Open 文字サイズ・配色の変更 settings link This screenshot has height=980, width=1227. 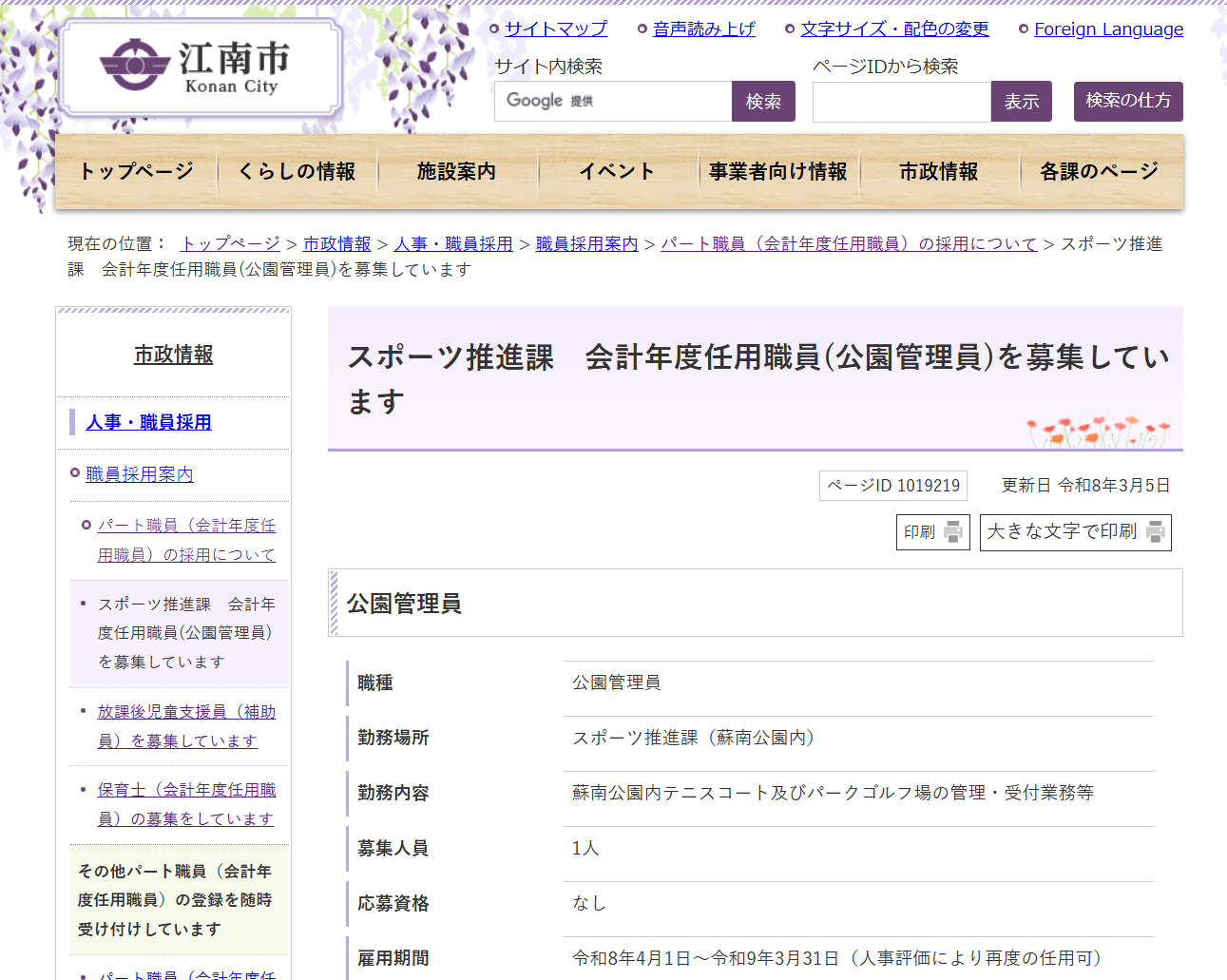pyautogui.click(x=894, y=29)
